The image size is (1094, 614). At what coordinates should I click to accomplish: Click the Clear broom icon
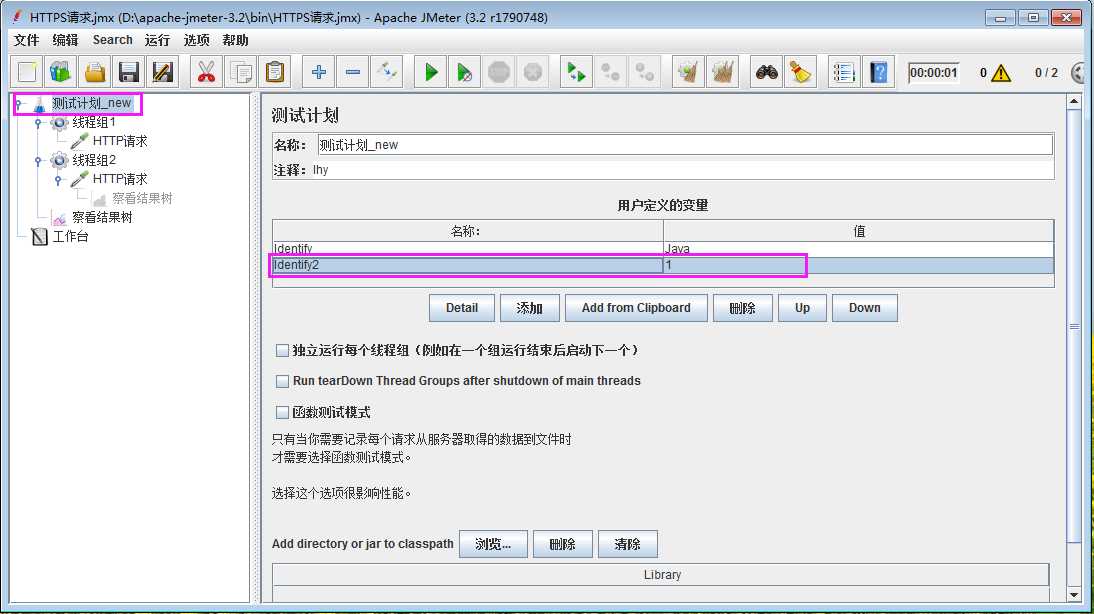(688, 72)
